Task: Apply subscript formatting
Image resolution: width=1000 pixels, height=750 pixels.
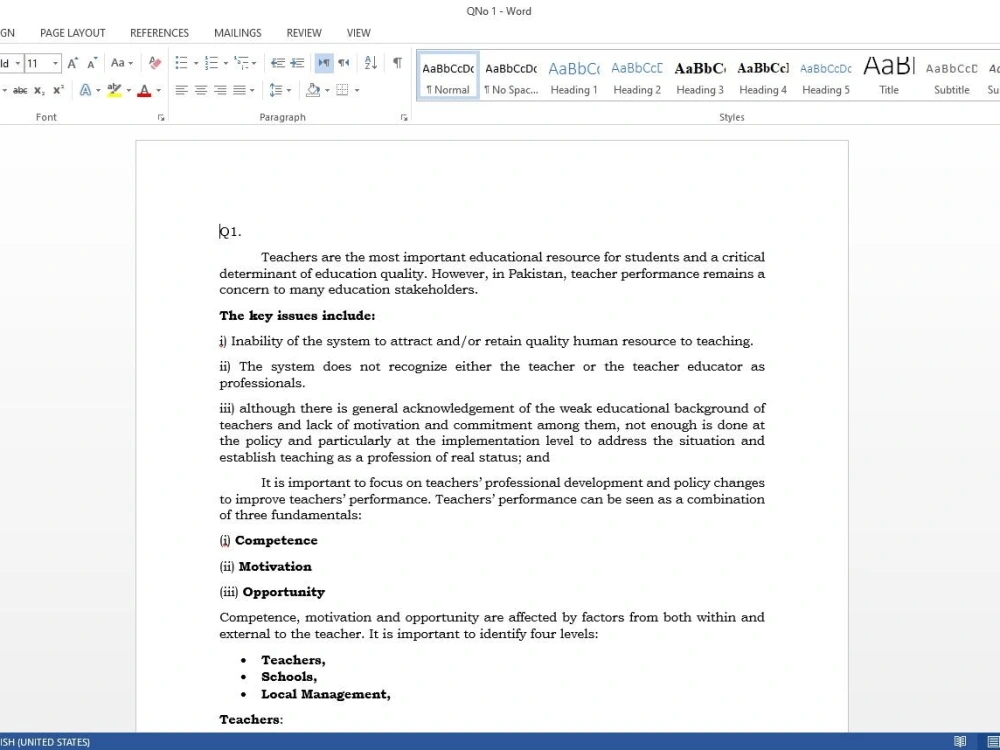Action: tap(40, 91)
